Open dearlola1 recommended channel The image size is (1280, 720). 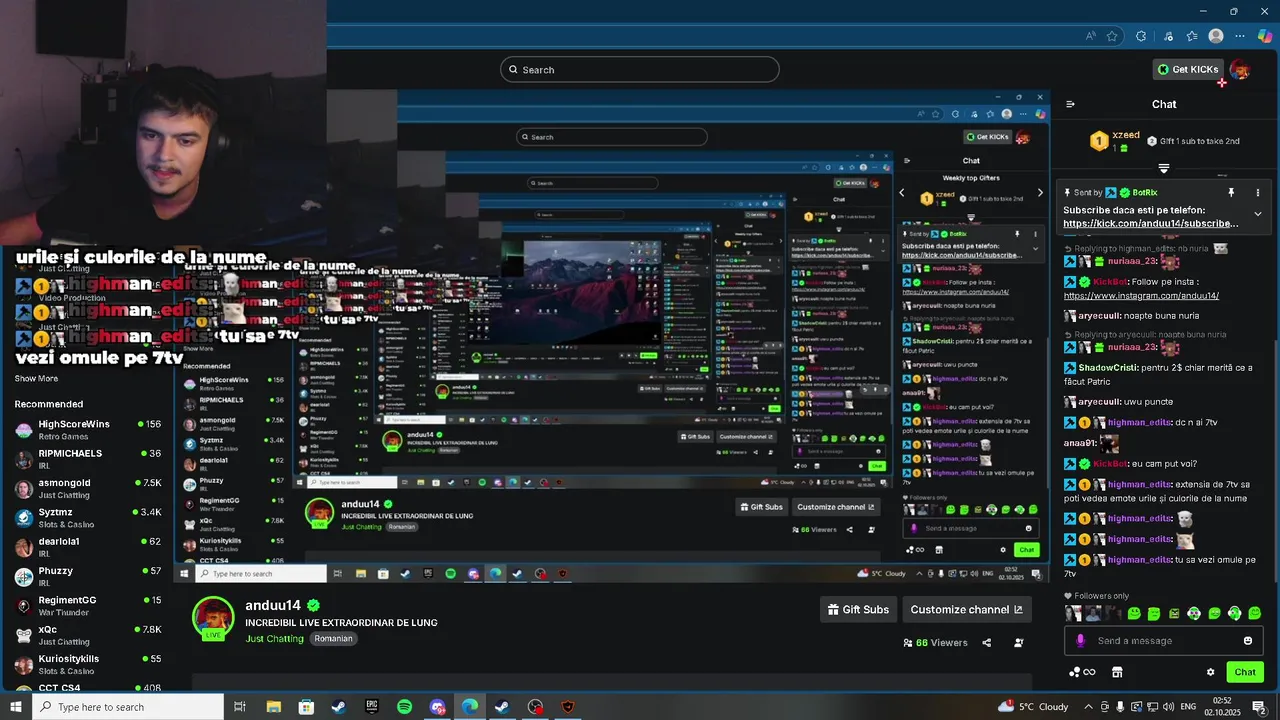point(88,547)
